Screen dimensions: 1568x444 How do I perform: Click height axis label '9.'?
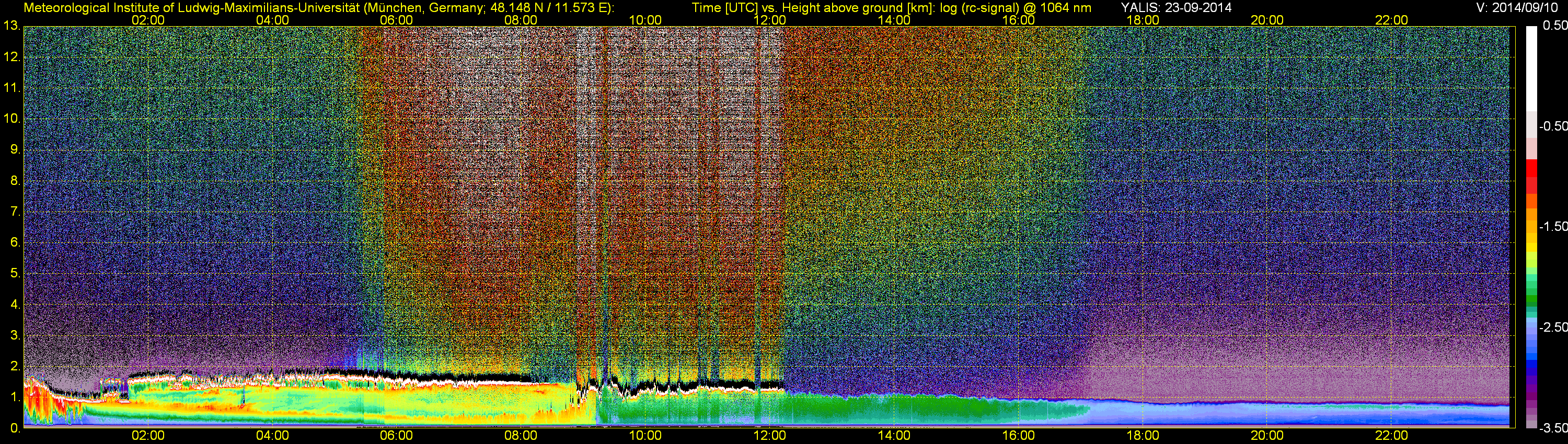15,149
